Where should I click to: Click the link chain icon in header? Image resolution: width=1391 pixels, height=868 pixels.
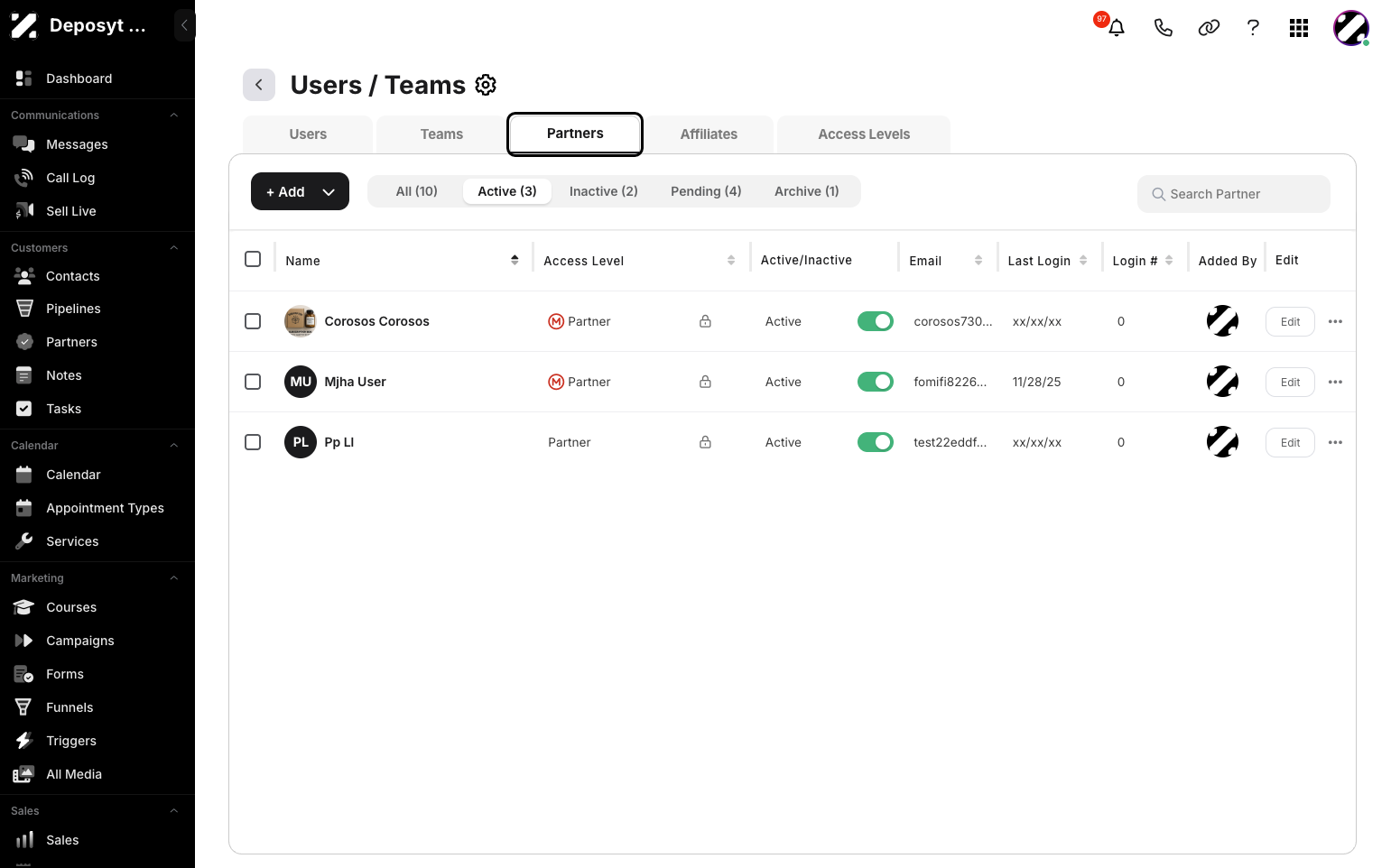point(1209,28)
